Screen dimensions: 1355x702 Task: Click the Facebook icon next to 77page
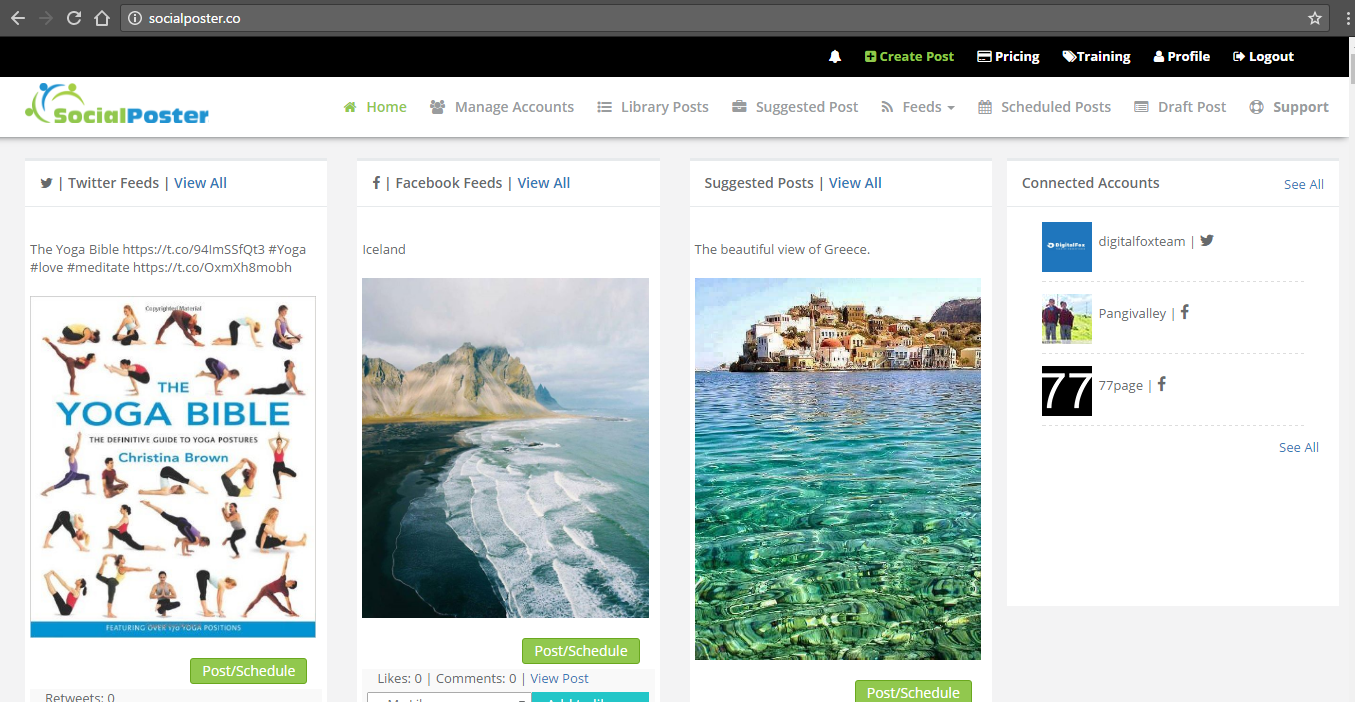pos(1161,384)
